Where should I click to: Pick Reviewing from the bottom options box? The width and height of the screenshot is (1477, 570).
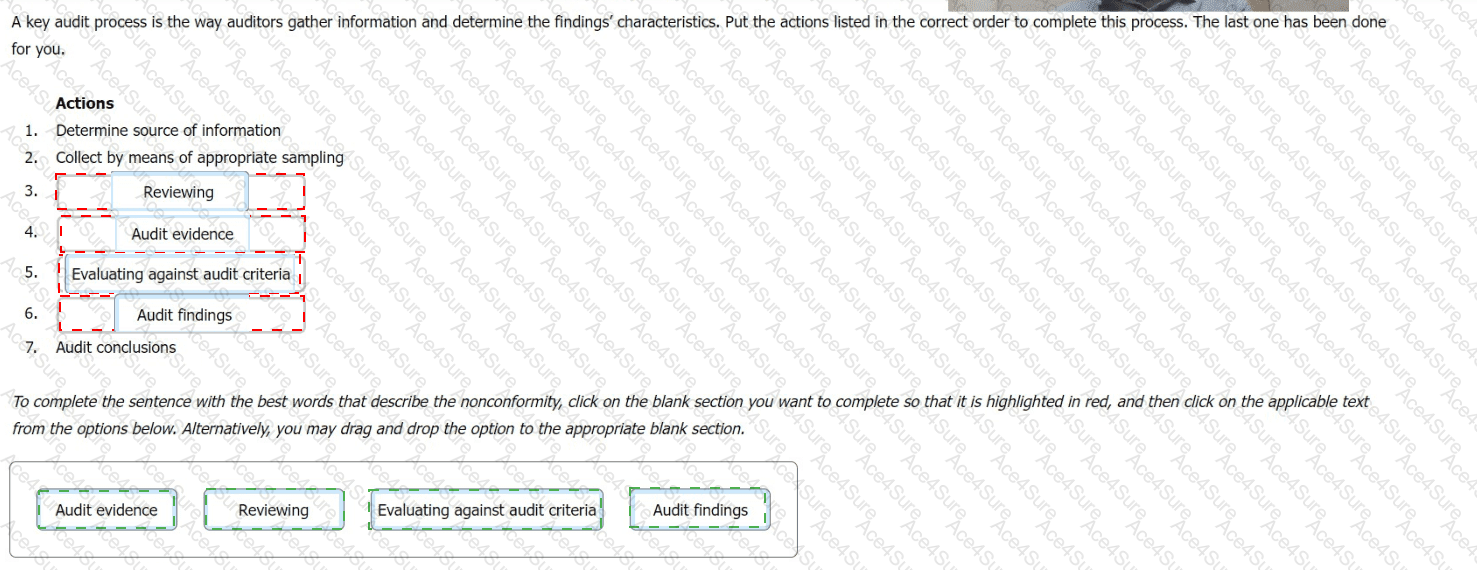(x=274, y=510)
